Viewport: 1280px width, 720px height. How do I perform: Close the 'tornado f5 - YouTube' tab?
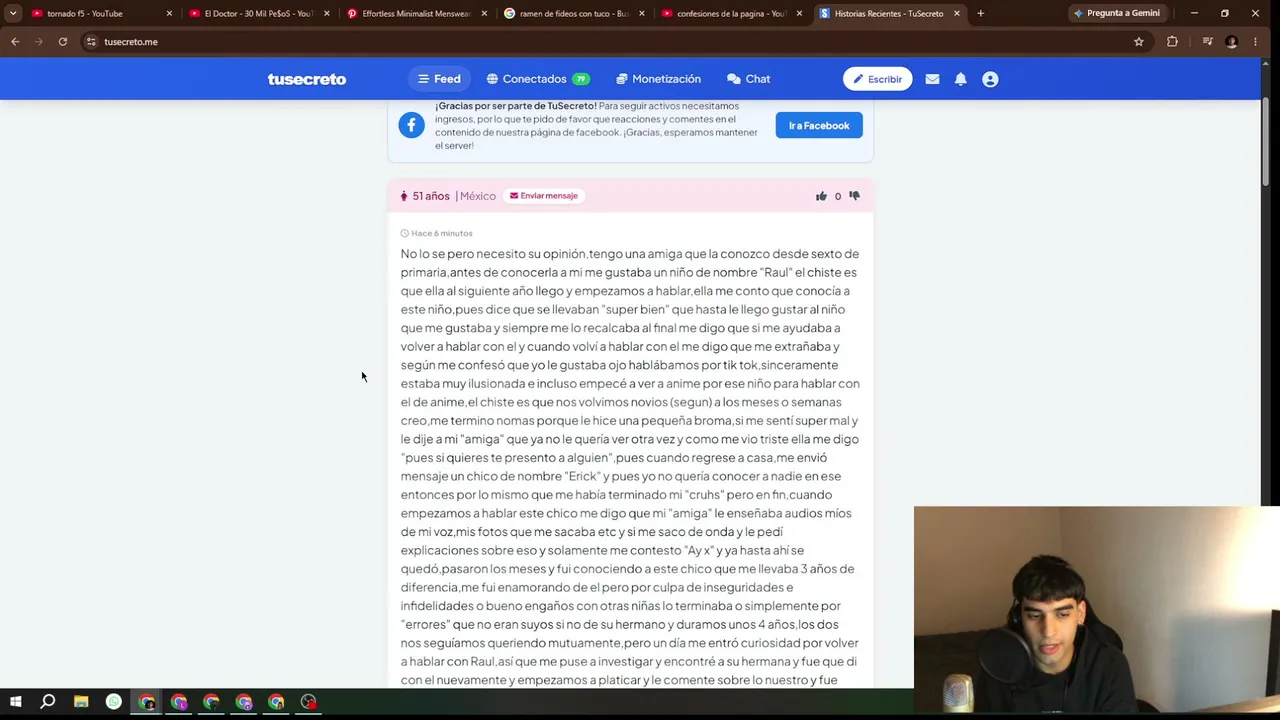point(169,13)
